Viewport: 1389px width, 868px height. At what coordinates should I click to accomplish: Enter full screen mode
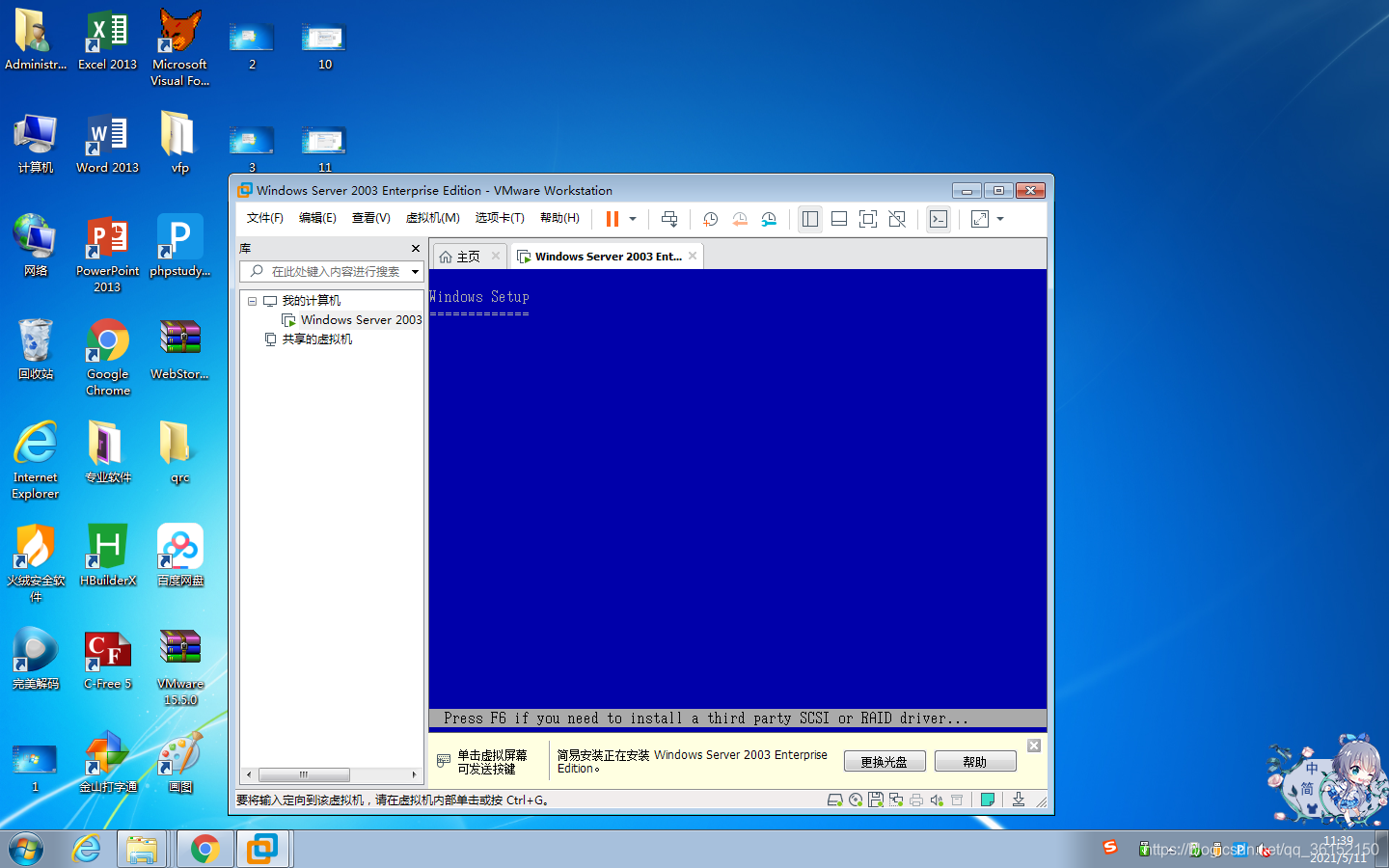coord(868,219)
